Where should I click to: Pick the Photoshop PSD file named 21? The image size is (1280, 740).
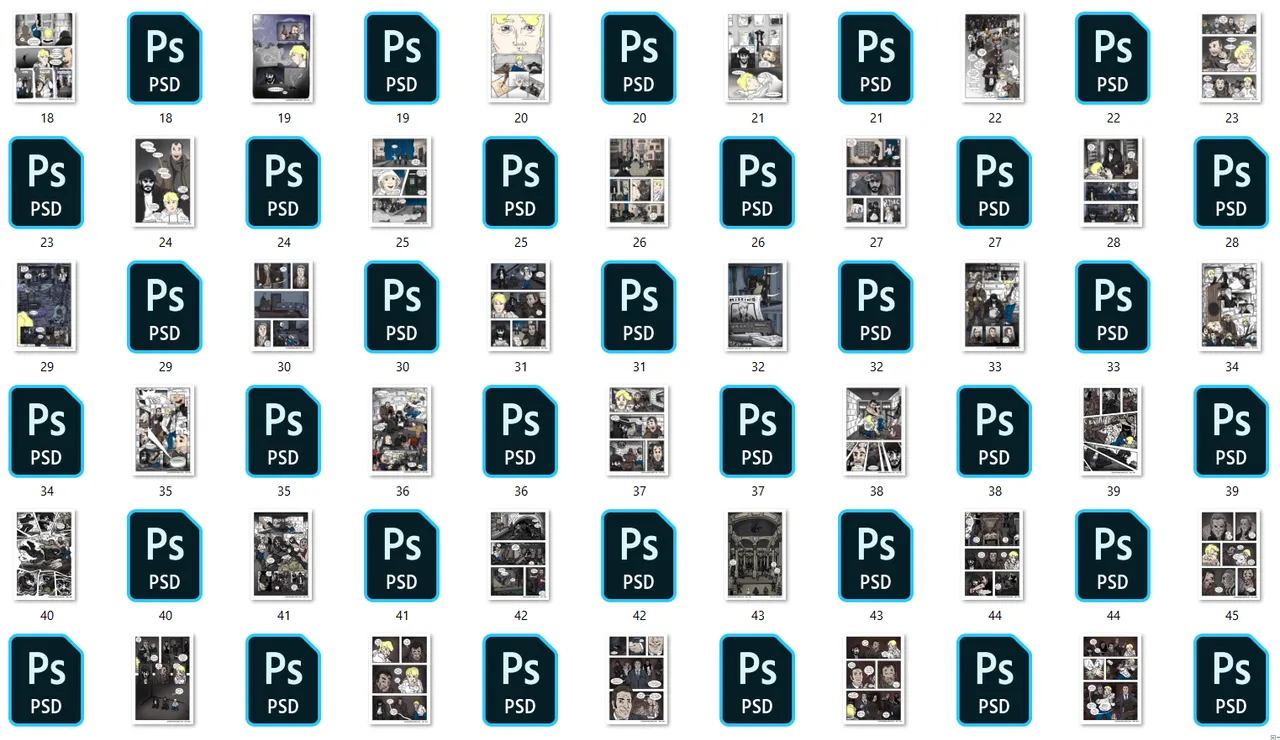click(876, 58)
